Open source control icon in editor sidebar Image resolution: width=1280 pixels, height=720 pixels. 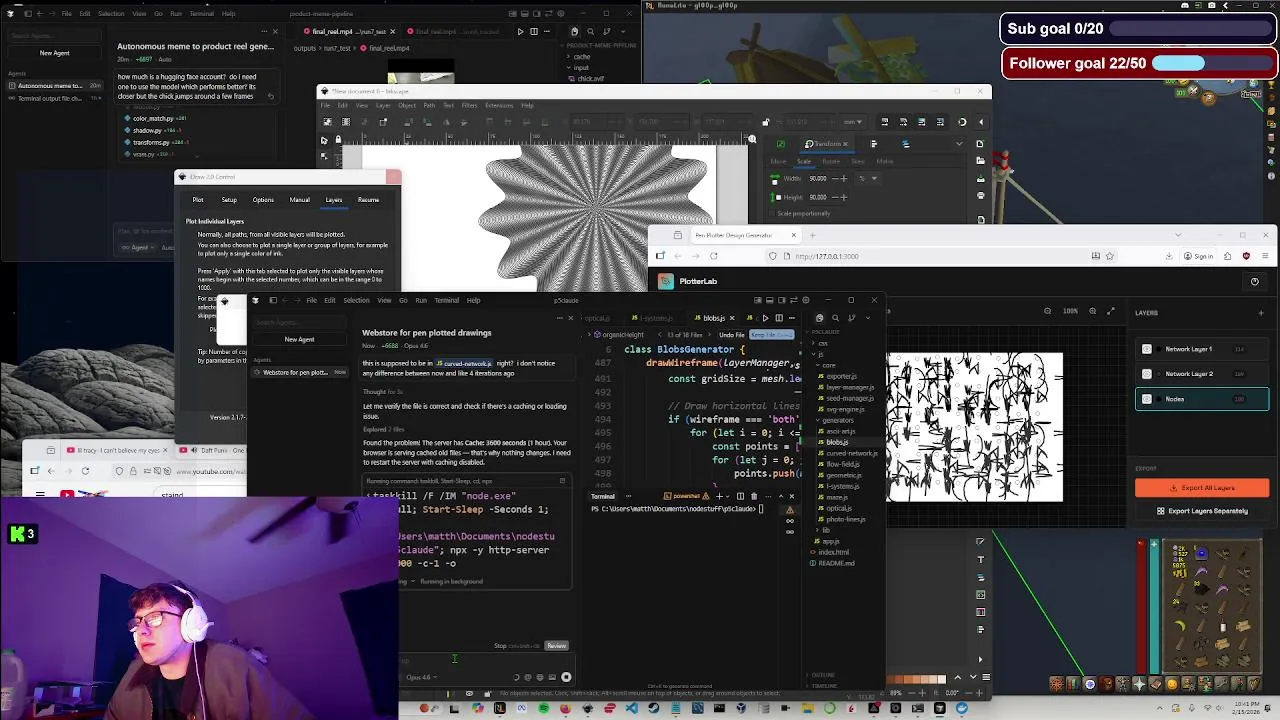pos(852,318)
